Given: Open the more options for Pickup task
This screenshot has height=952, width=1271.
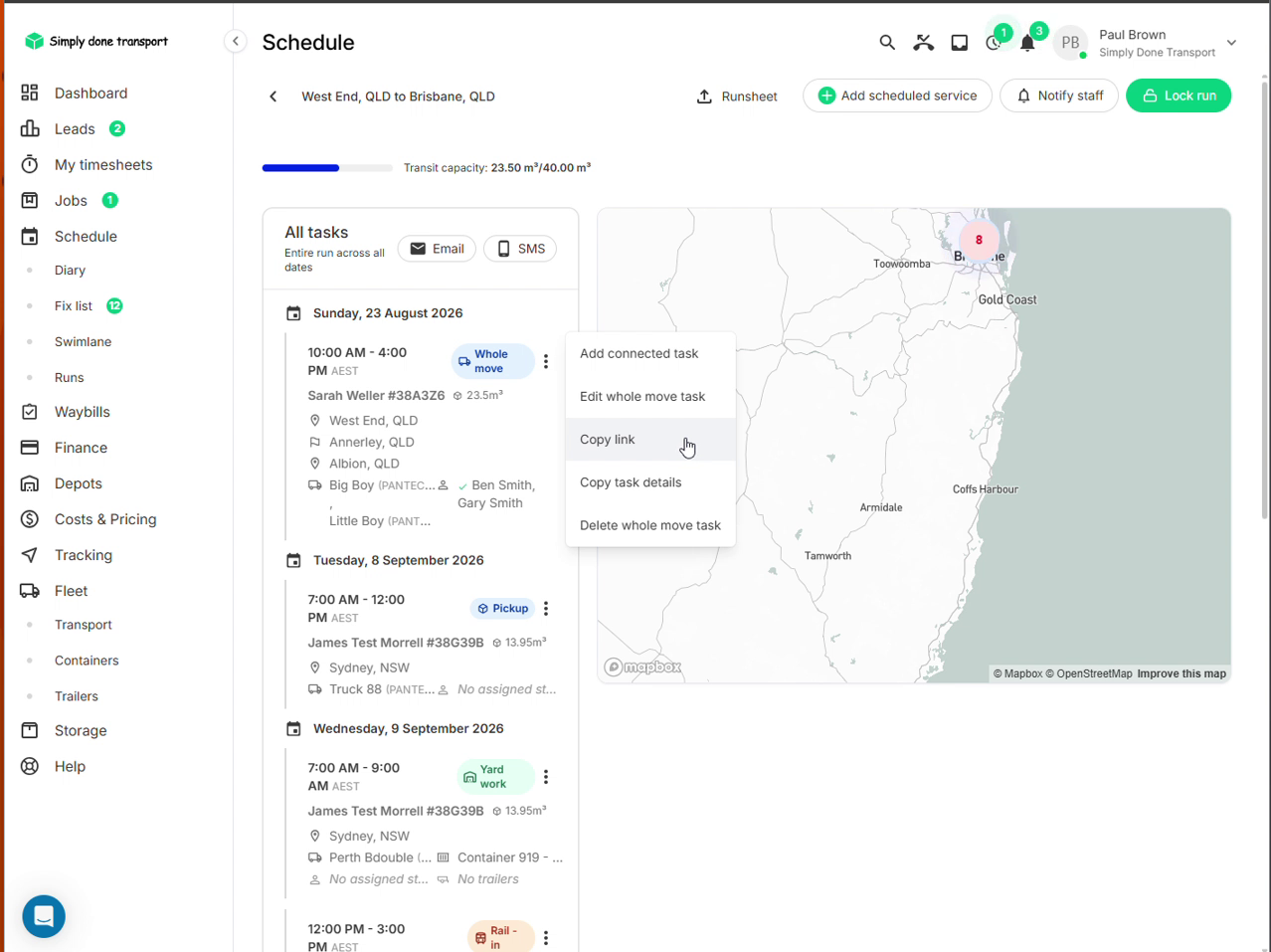Looking at the screenshot, I should (x=546, y=609).
